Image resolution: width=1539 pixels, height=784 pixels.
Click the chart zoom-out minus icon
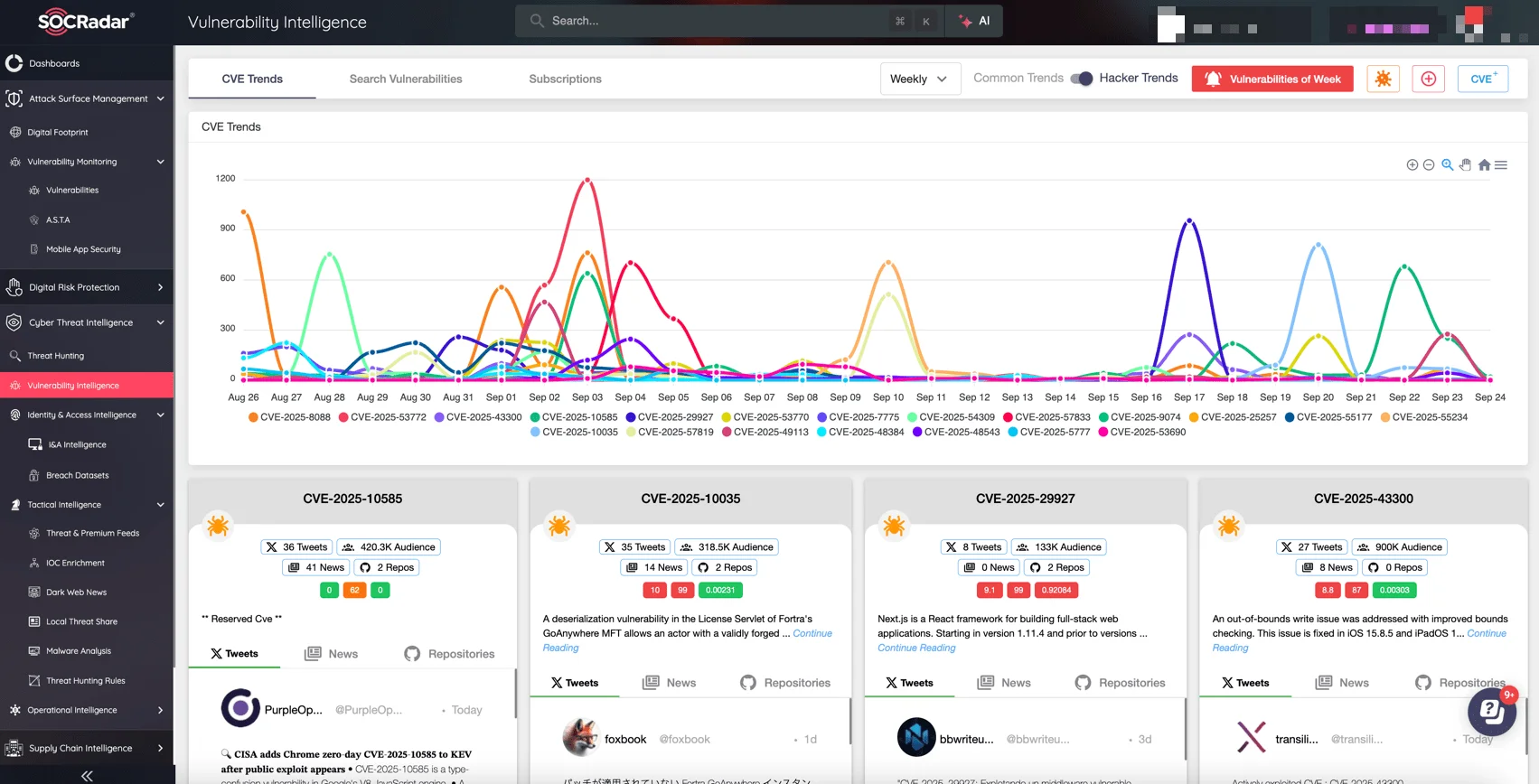click(x=1429, y=165)
